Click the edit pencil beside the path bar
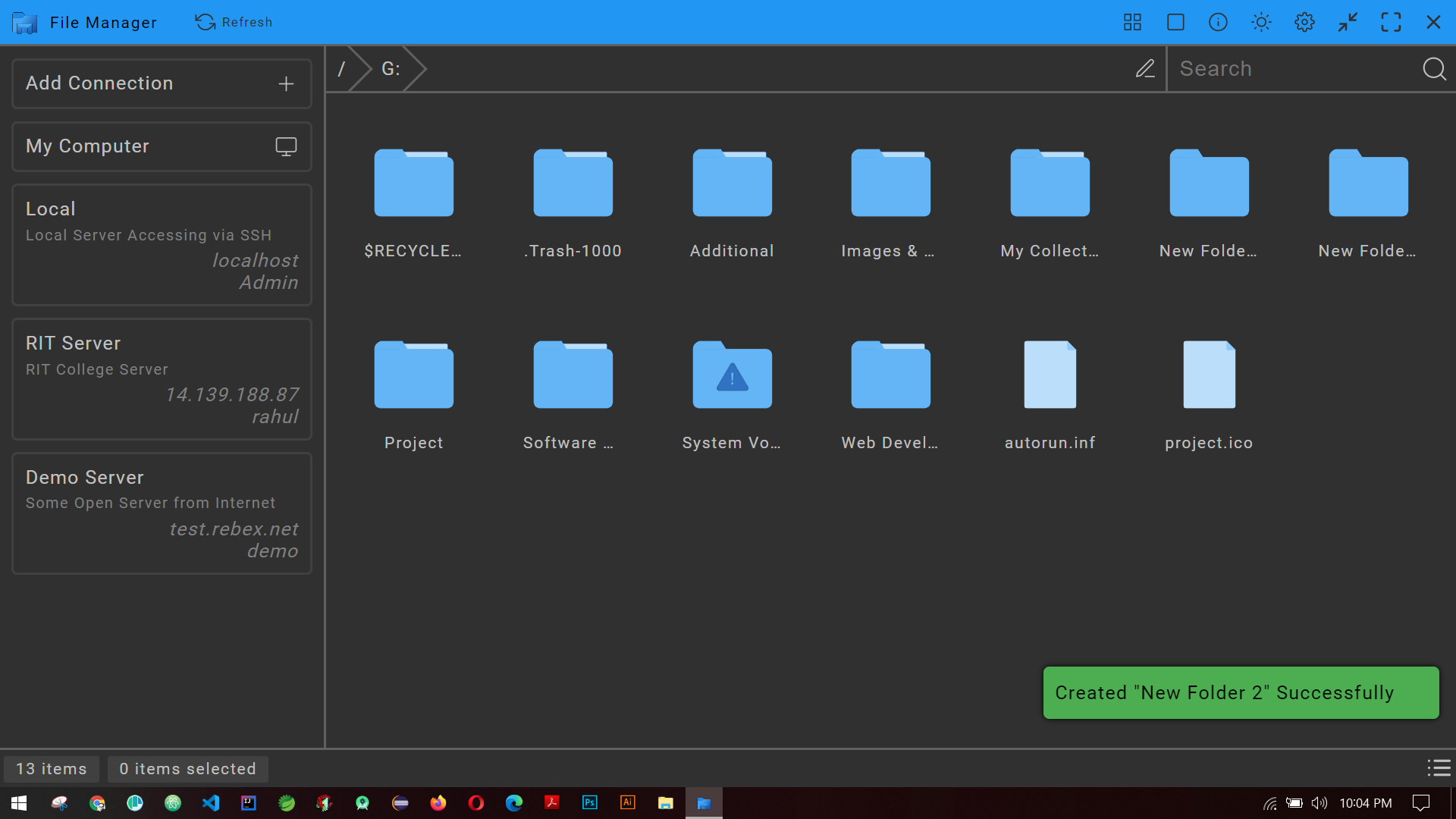The height and width of the screenshot is (819, 1456). [1145, 68]
